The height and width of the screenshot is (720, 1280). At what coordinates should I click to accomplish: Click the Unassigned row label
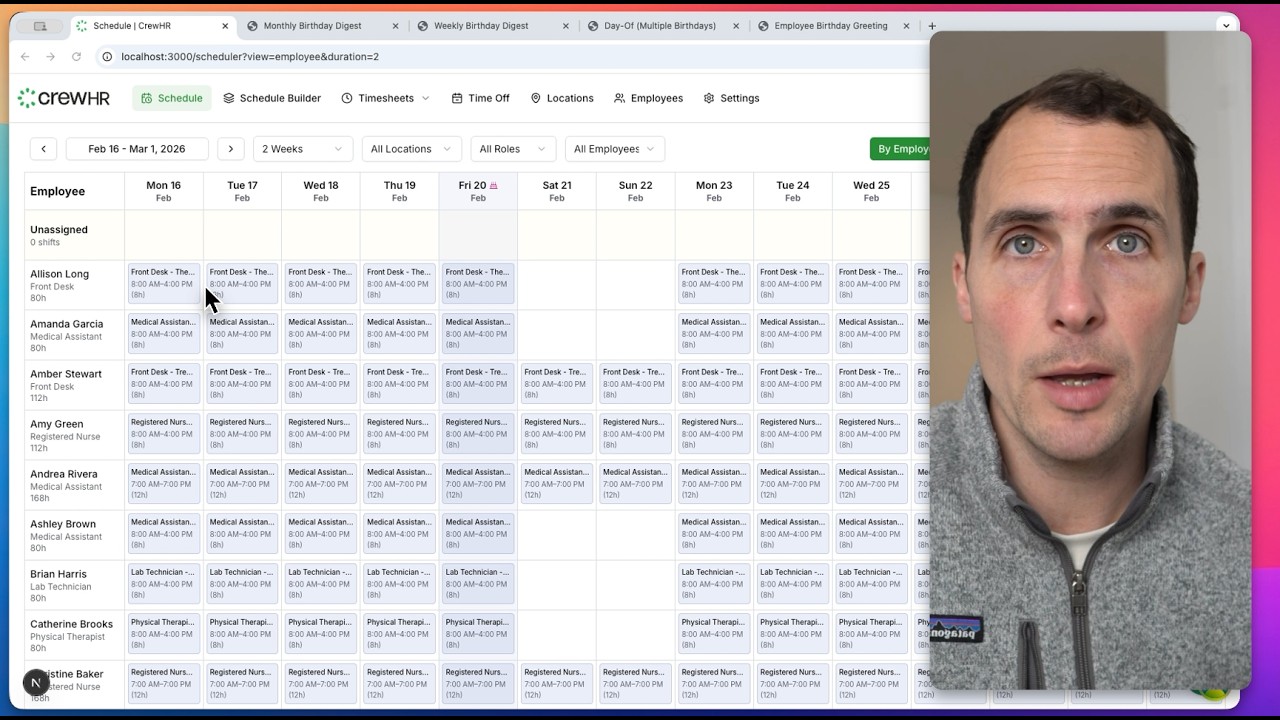pos(59,230)
